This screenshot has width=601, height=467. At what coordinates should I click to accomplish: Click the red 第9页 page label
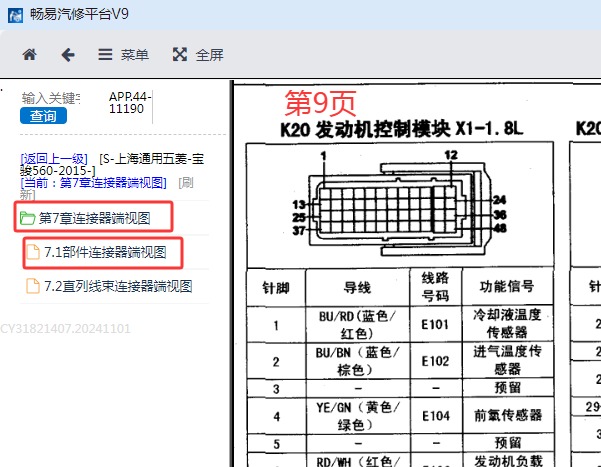click(x=320, y=103)
